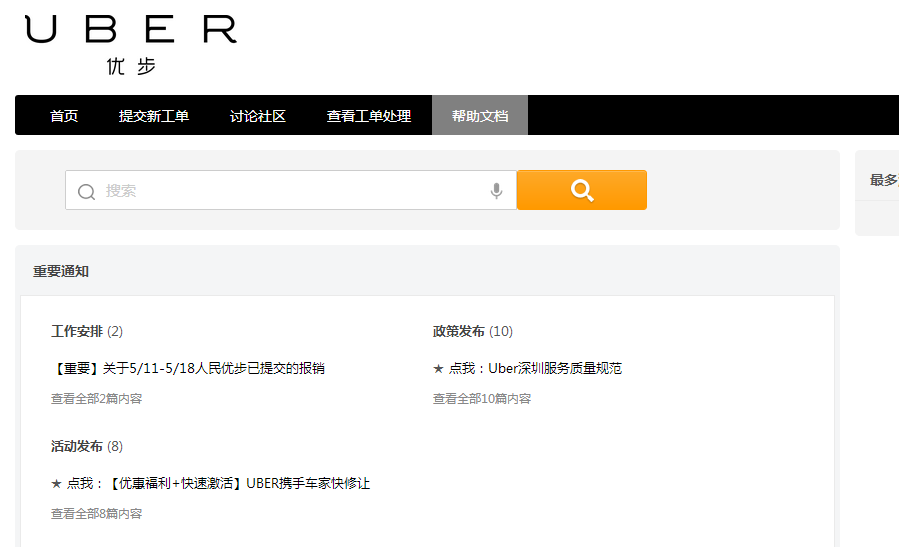The image size is (899, 547).
Task: Open the 活动发布 (8) category heading
Action: click(87, 447)
